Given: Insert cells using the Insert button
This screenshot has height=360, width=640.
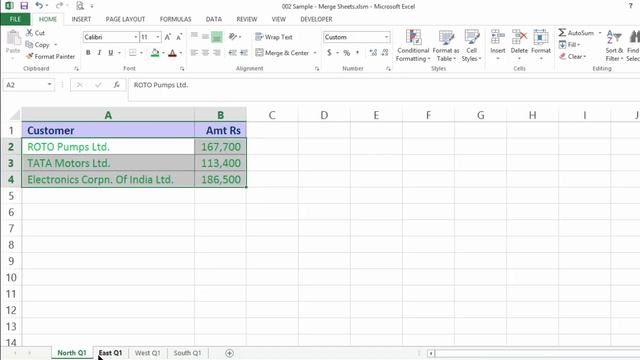Looking at the screenshot, I should (498, 45).
